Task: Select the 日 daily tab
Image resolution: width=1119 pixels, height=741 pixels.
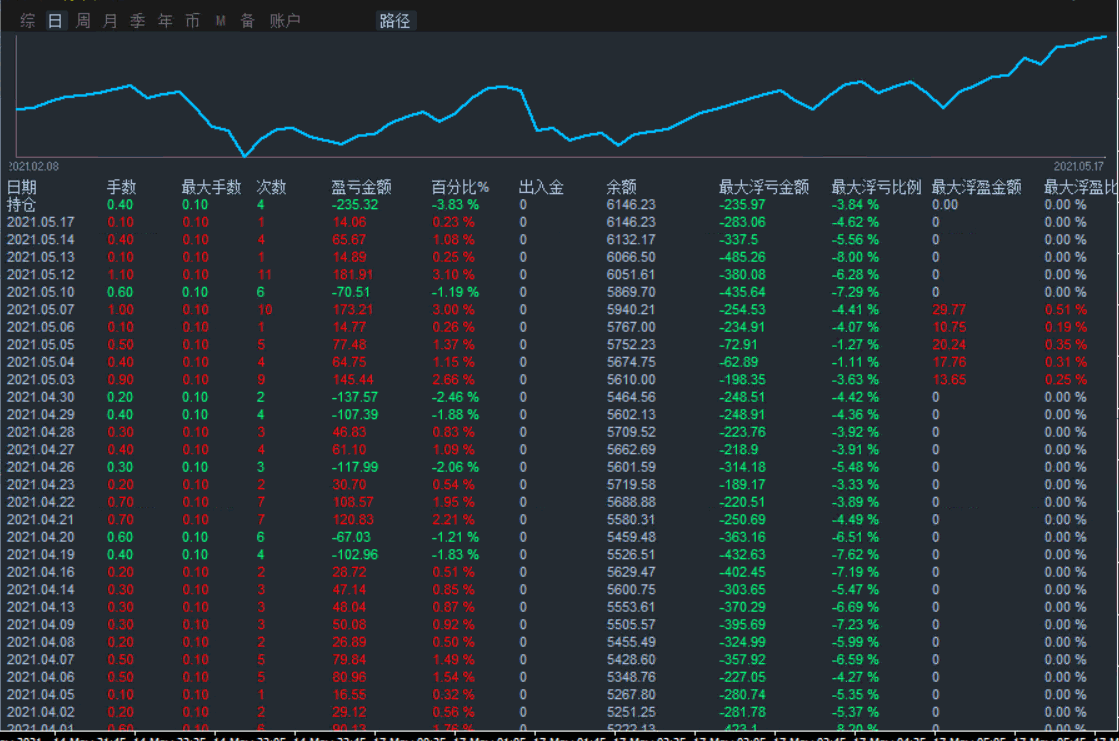Action: pos(56,21)
